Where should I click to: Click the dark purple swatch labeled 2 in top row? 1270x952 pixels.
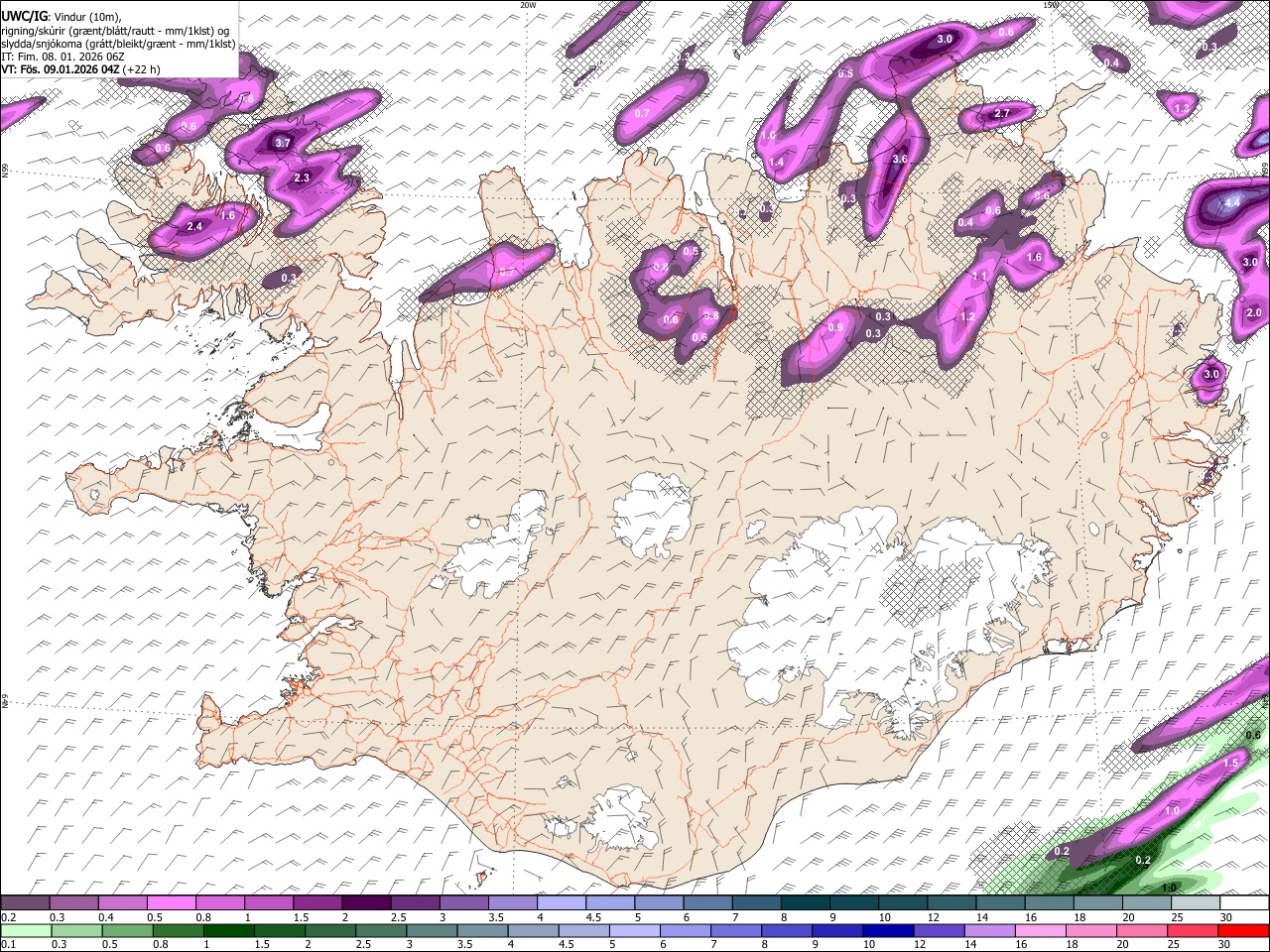(366, 903)
